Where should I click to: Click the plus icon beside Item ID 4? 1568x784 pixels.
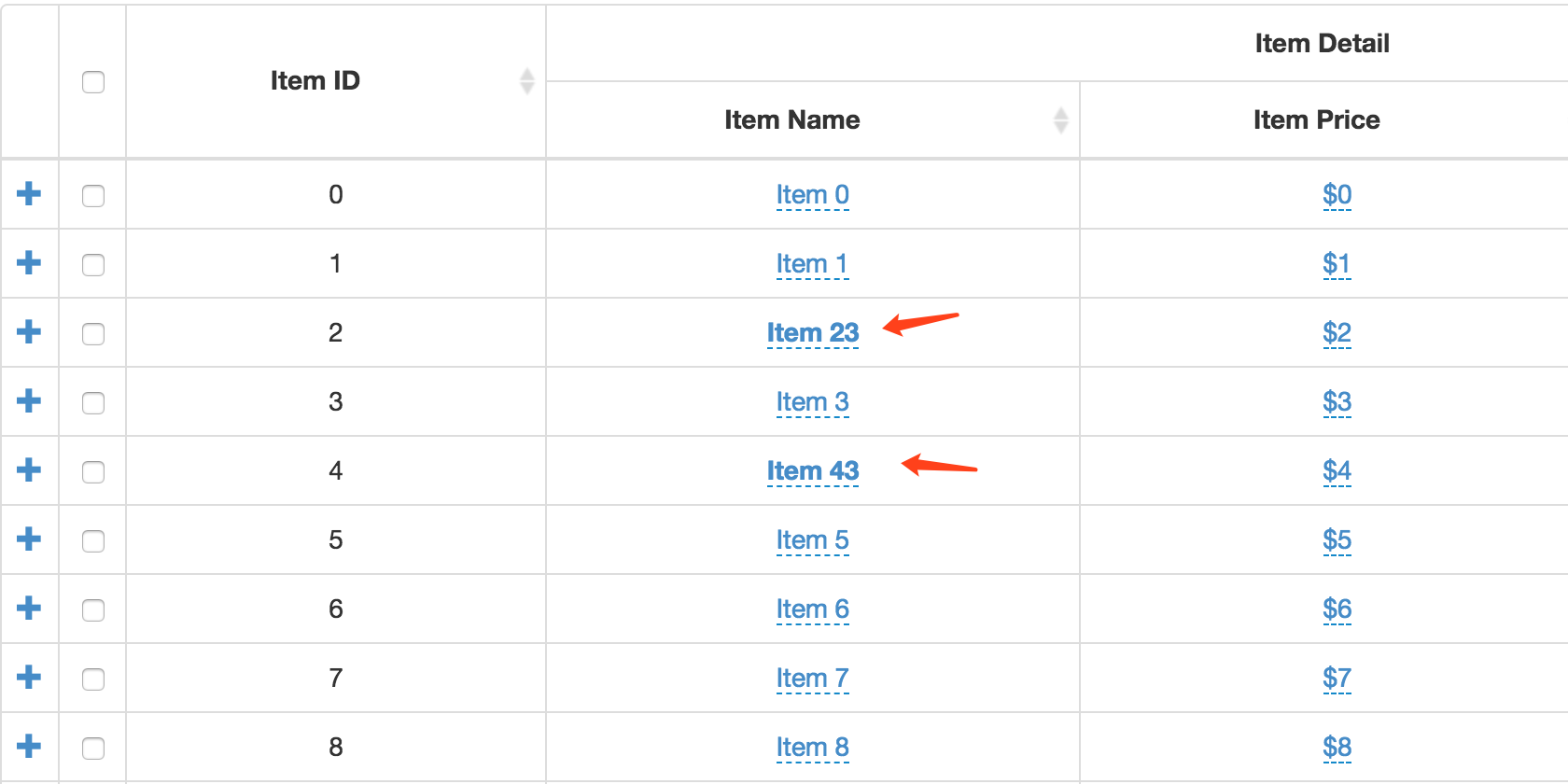pyautogui.click(x=29, y=470)
